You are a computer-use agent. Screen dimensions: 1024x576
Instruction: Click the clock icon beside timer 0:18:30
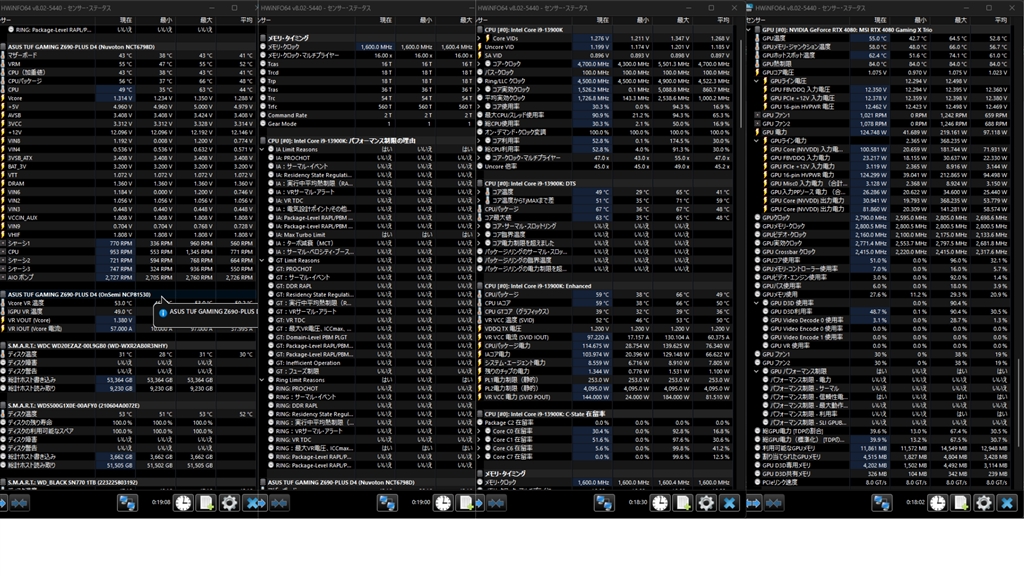(660, 503)
